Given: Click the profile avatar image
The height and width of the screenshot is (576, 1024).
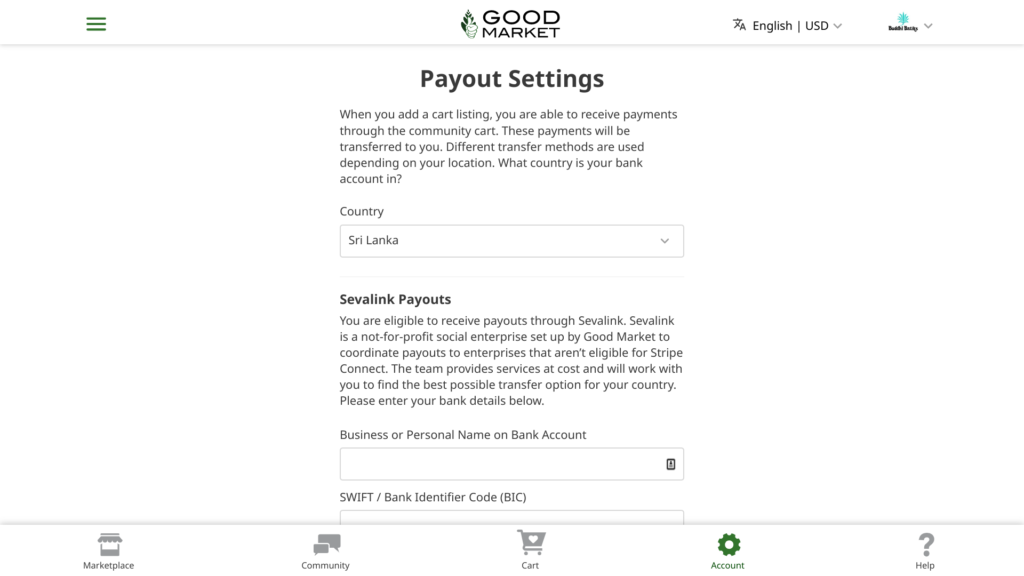Looking at the screenshot, I should click(x=903, y=24).
